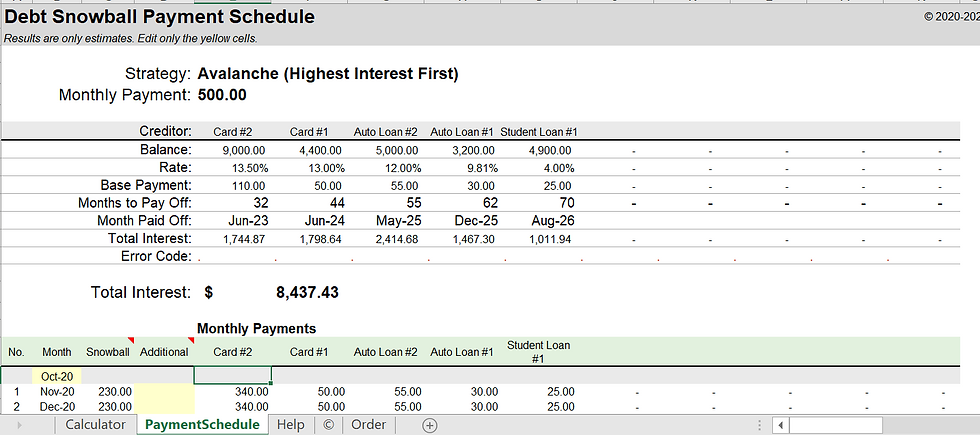Image resolution: width=980 pixels, height=435 pixels.
Task: Select the 13.50% rate cell
Action: 250,168
